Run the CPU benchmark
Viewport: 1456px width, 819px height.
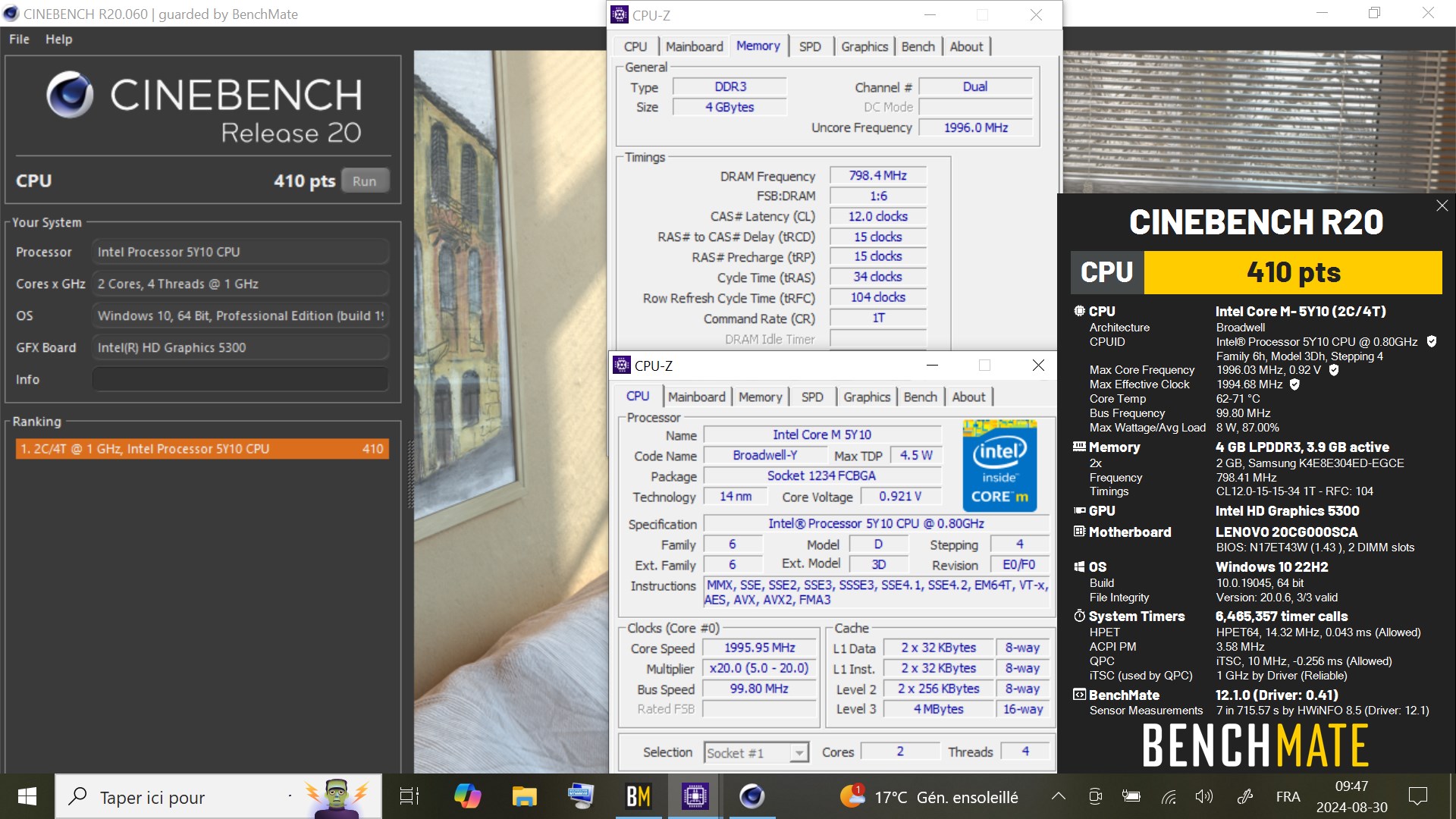[364, 181]
